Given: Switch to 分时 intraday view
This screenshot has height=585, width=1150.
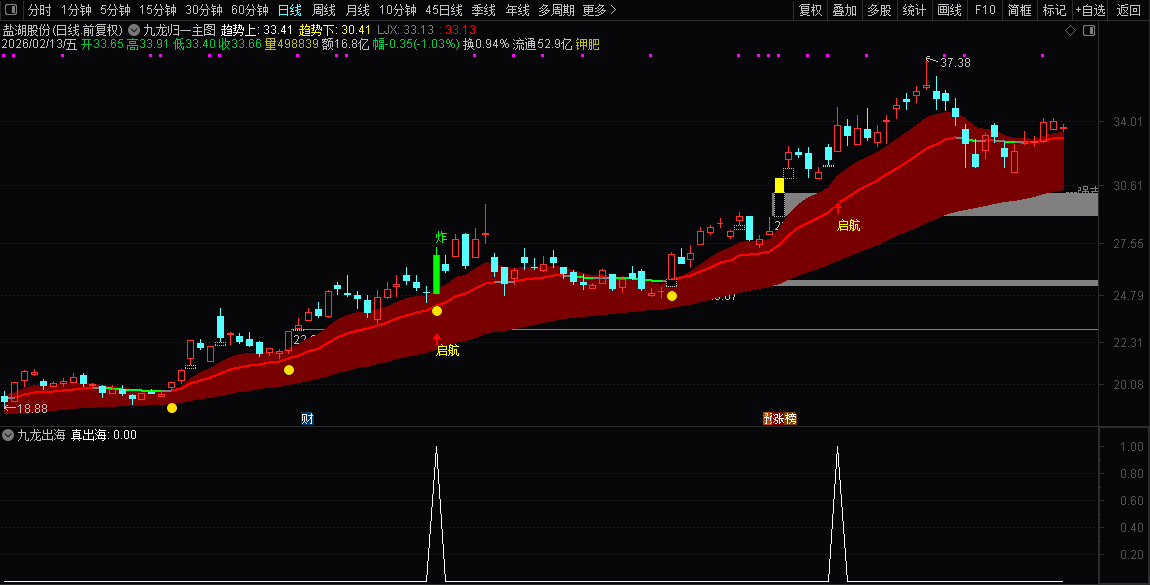Looking at the screenshot, I should point(40,10).
